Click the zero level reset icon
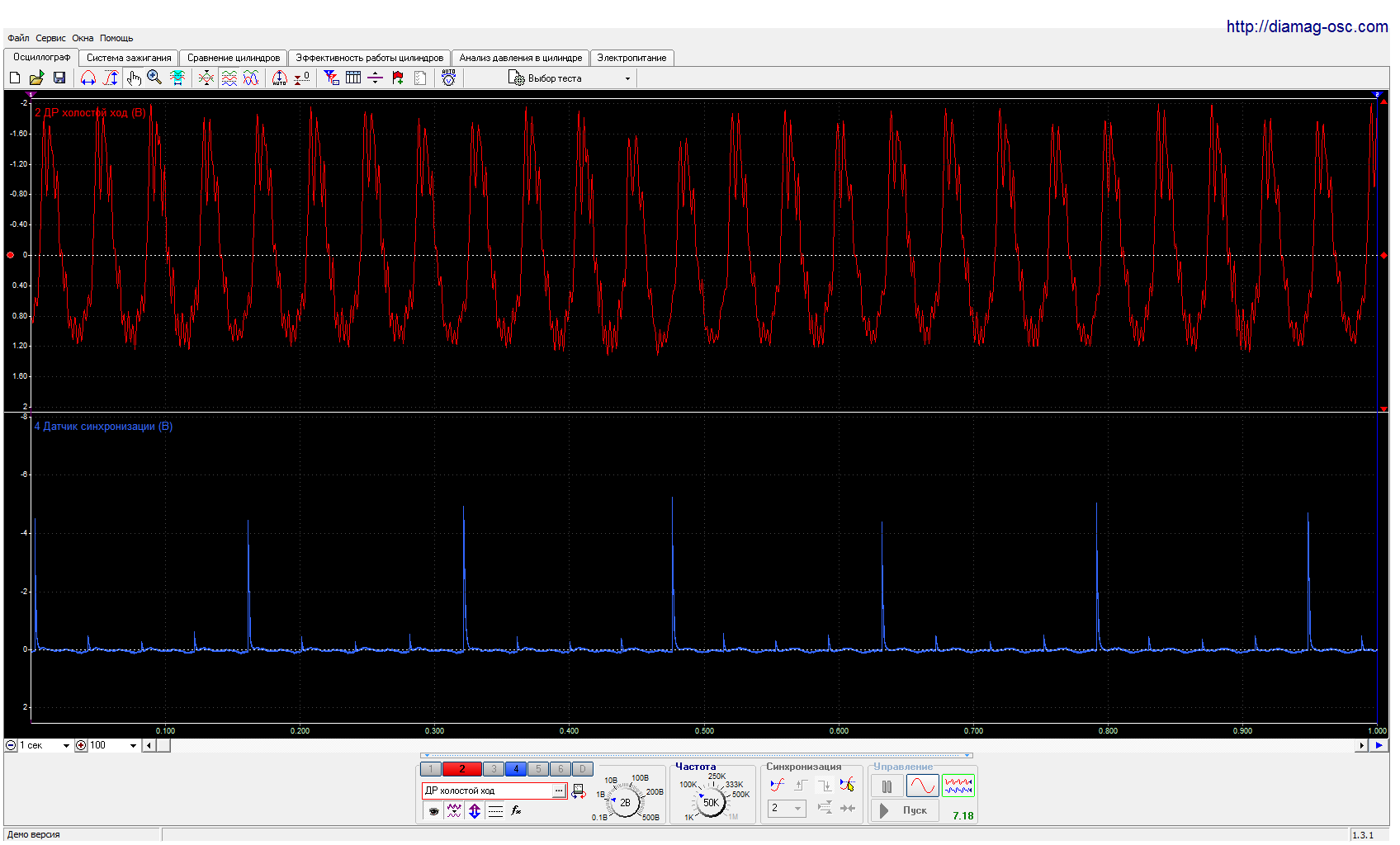 [x=302, y=78]
